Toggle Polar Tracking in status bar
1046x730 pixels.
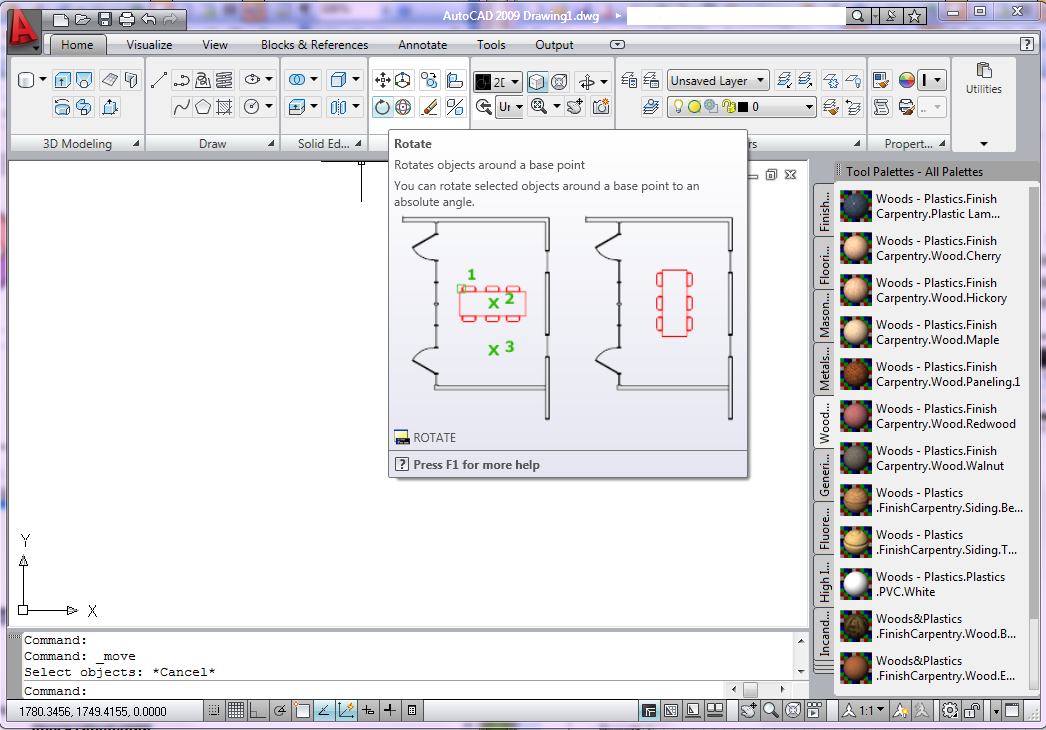280,711
